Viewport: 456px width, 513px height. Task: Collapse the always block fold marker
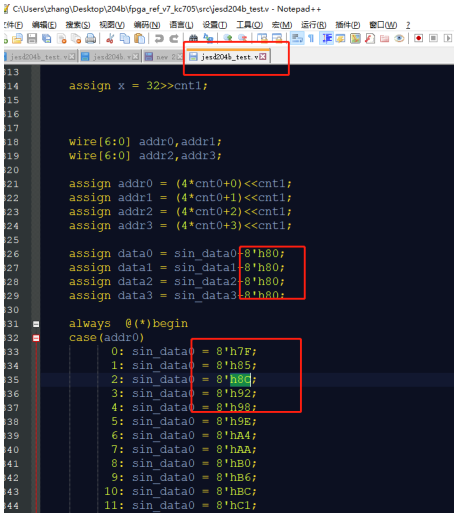click(36, 324)
